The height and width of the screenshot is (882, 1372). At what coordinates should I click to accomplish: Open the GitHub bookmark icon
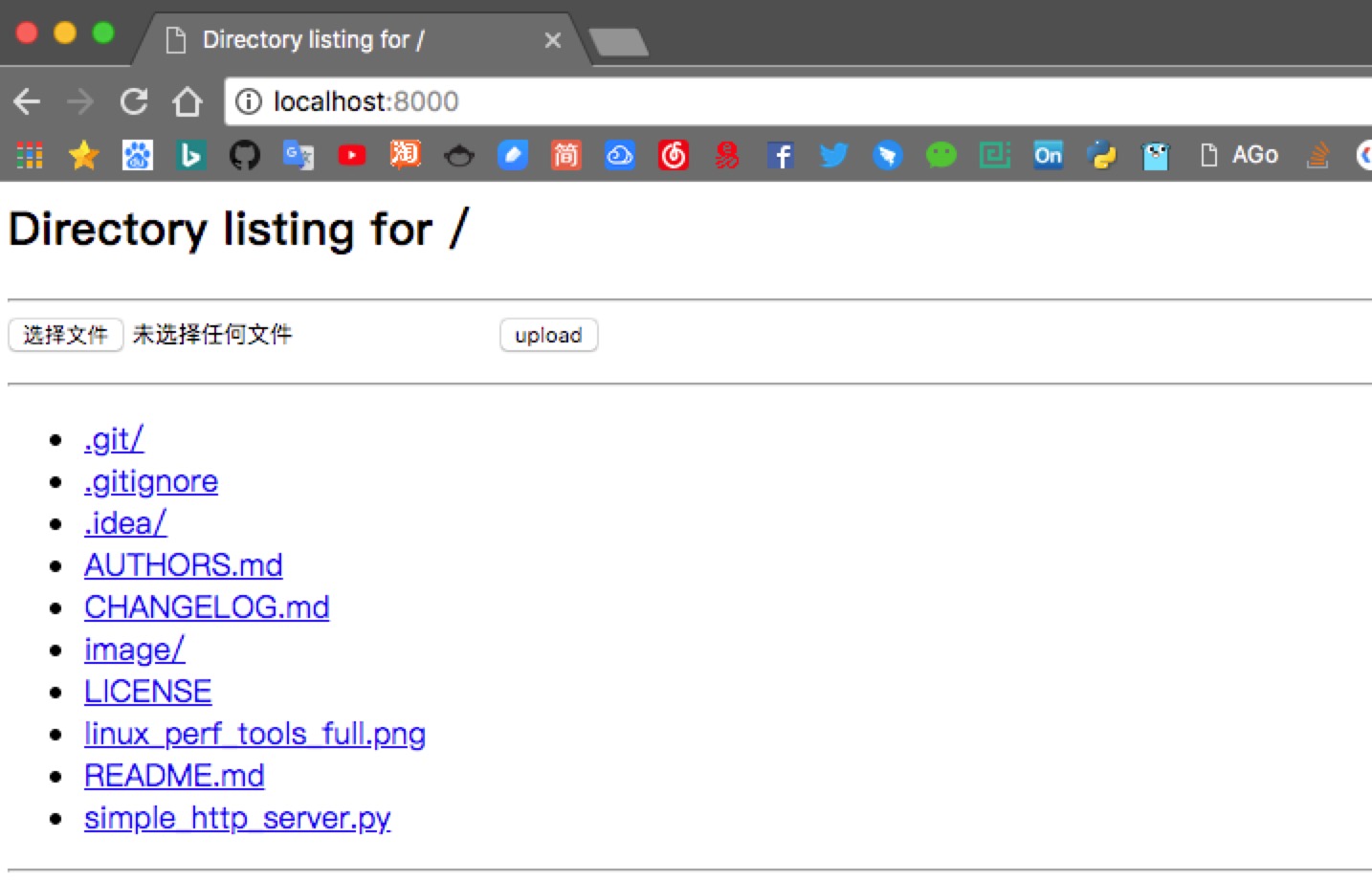[x=245, y=155]
